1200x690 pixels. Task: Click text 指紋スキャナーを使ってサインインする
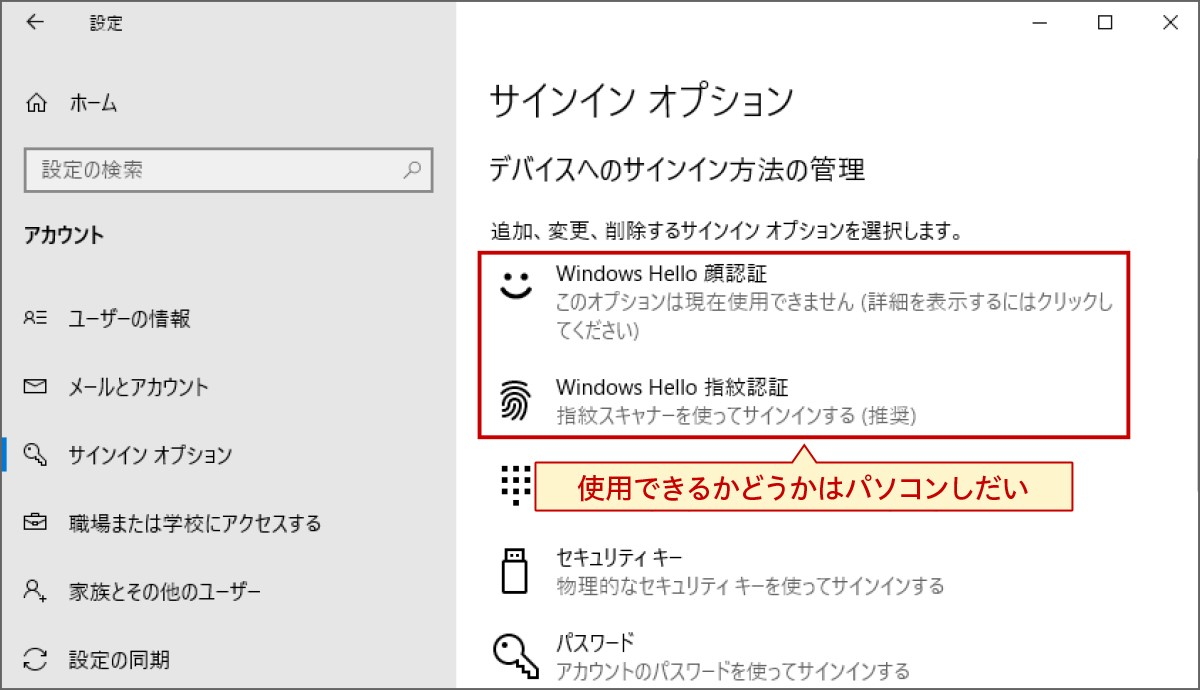[x=705, y=415]
